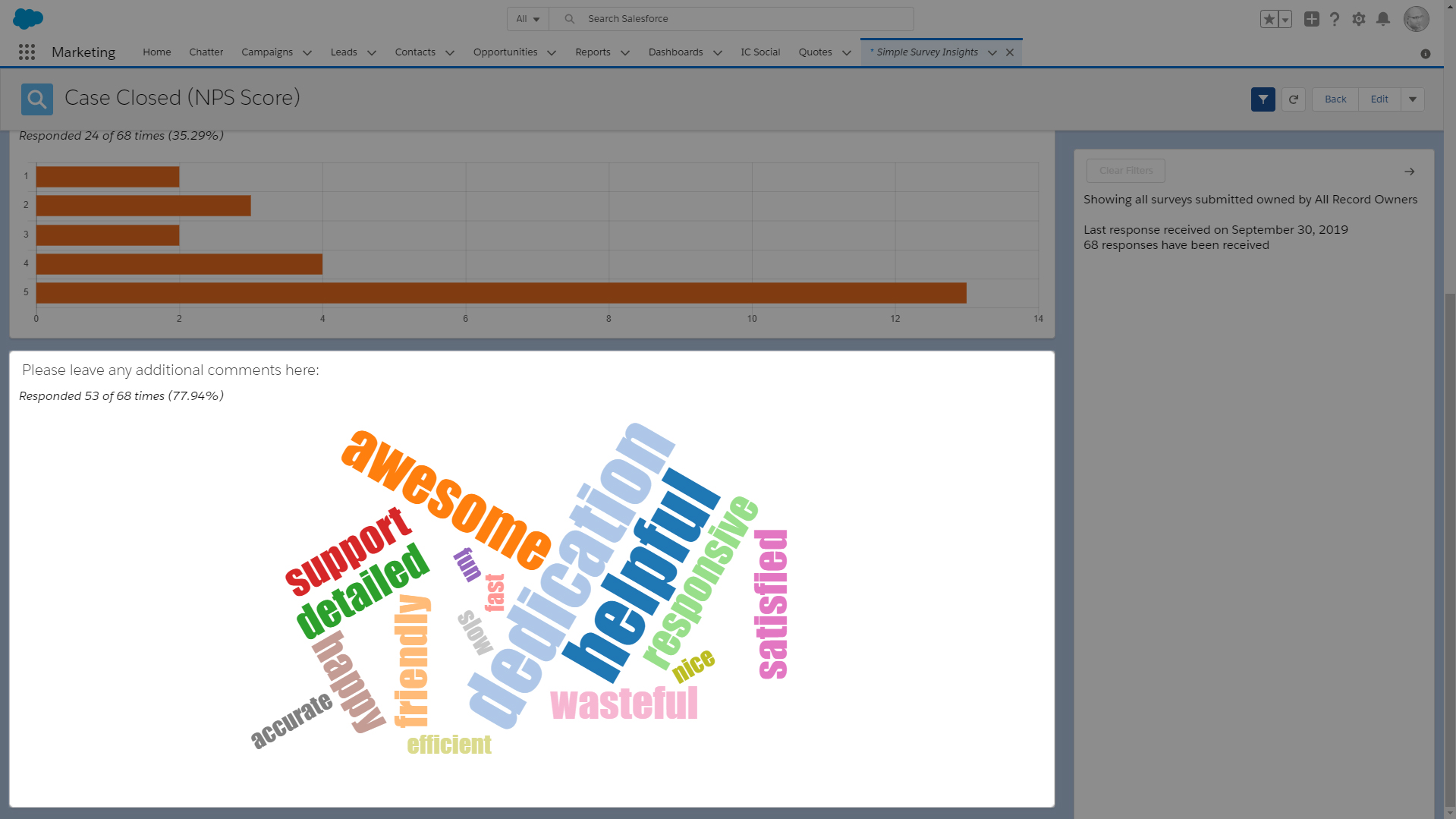View notifications bell icon
Screen dimensions: 1456x819
point(1383,19)
